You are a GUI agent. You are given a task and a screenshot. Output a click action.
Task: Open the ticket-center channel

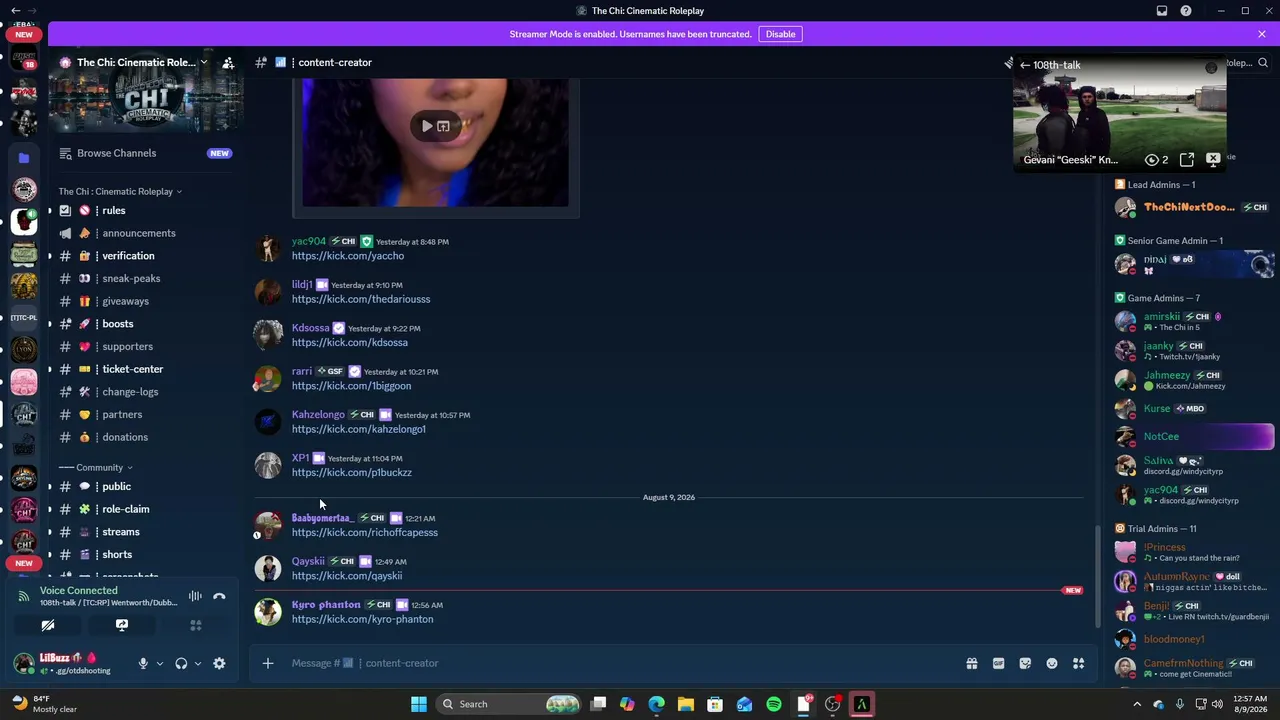click(x=145, y=369)
